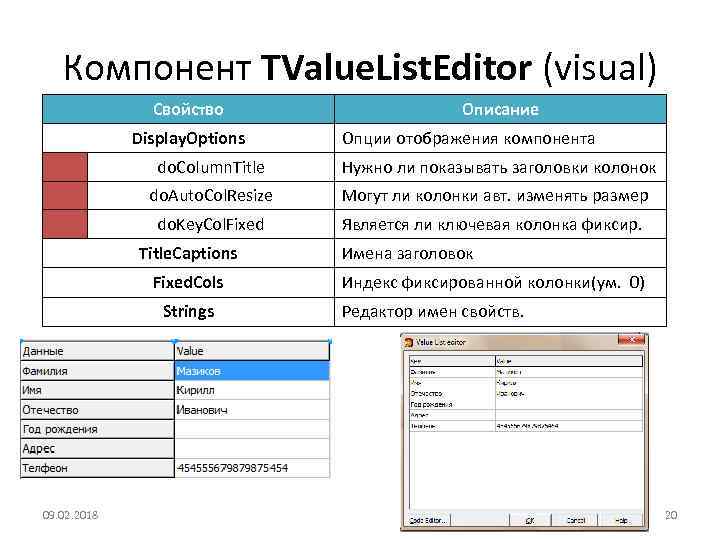The height and width of the screenshot is (540, 720).
Task: Select the TitleCaptions property cell
Action: [188, 253]
